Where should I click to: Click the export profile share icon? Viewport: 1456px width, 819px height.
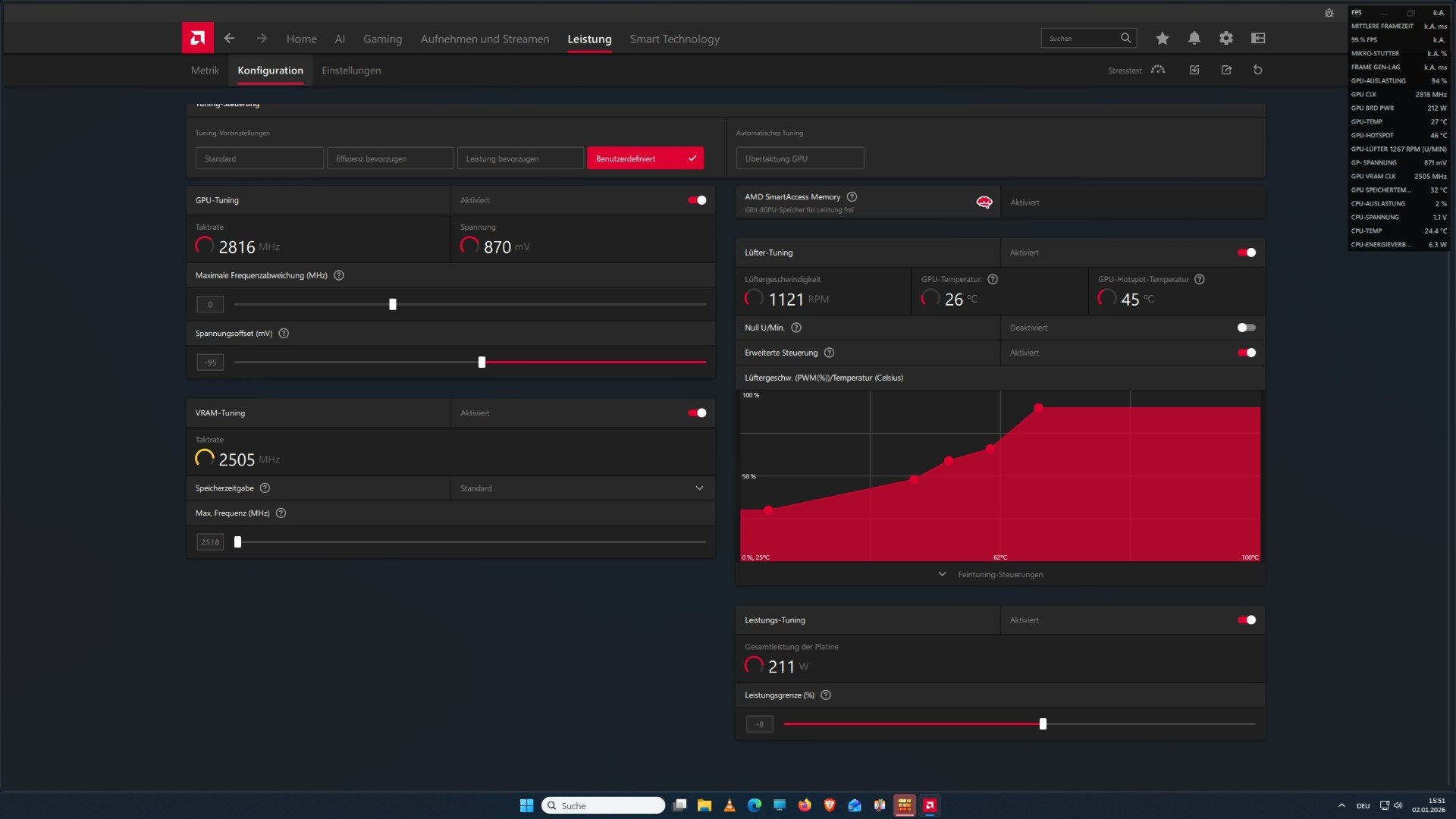tap(1226, 70)
